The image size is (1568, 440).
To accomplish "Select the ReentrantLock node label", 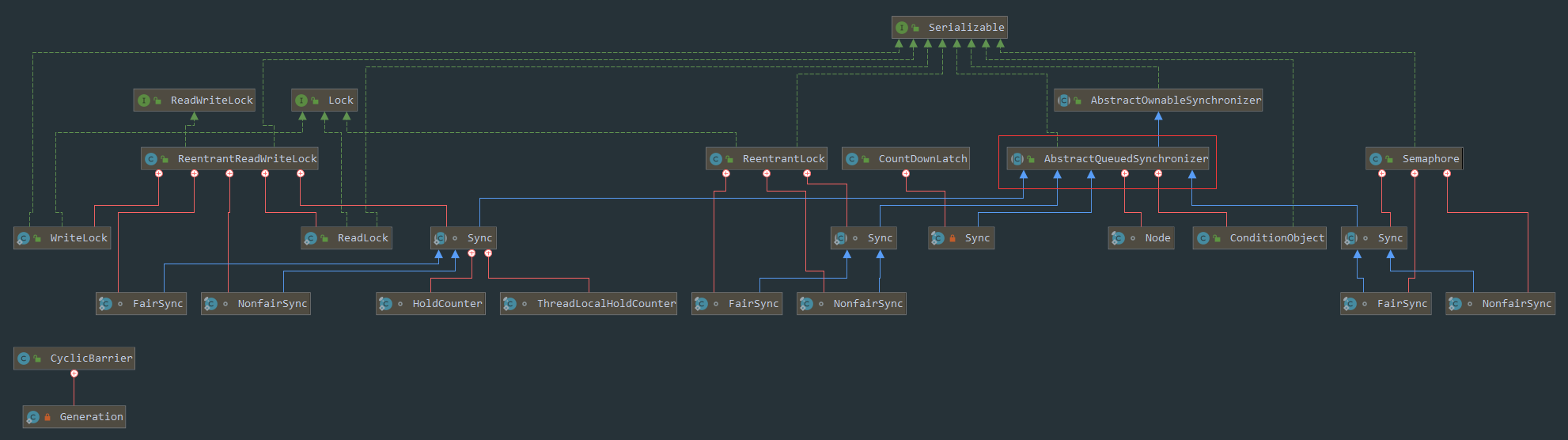I will click(x=783, y=159).
